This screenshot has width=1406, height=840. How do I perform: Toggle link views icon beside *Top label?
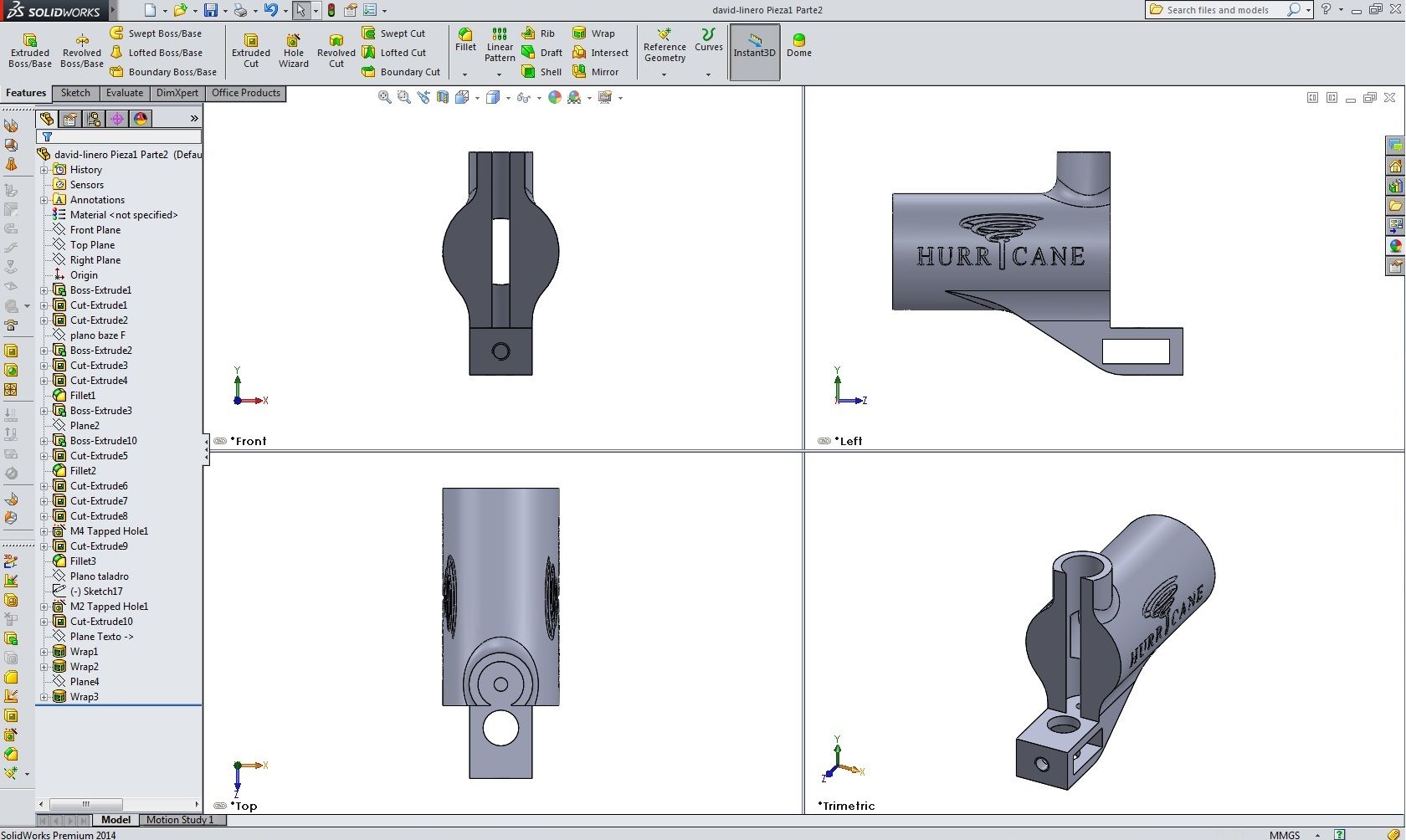pyautogui.click(x=220, y=806)
